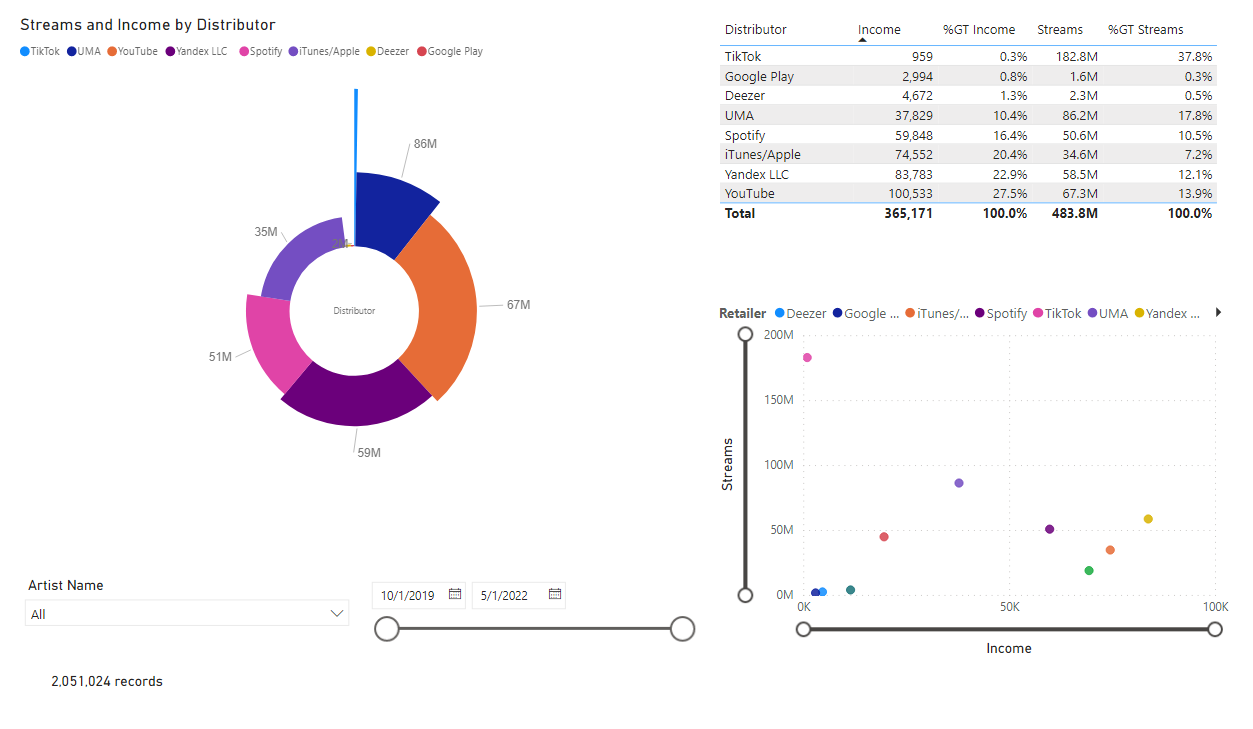Click the yellow Yandex scatter point

[1148, 519]
